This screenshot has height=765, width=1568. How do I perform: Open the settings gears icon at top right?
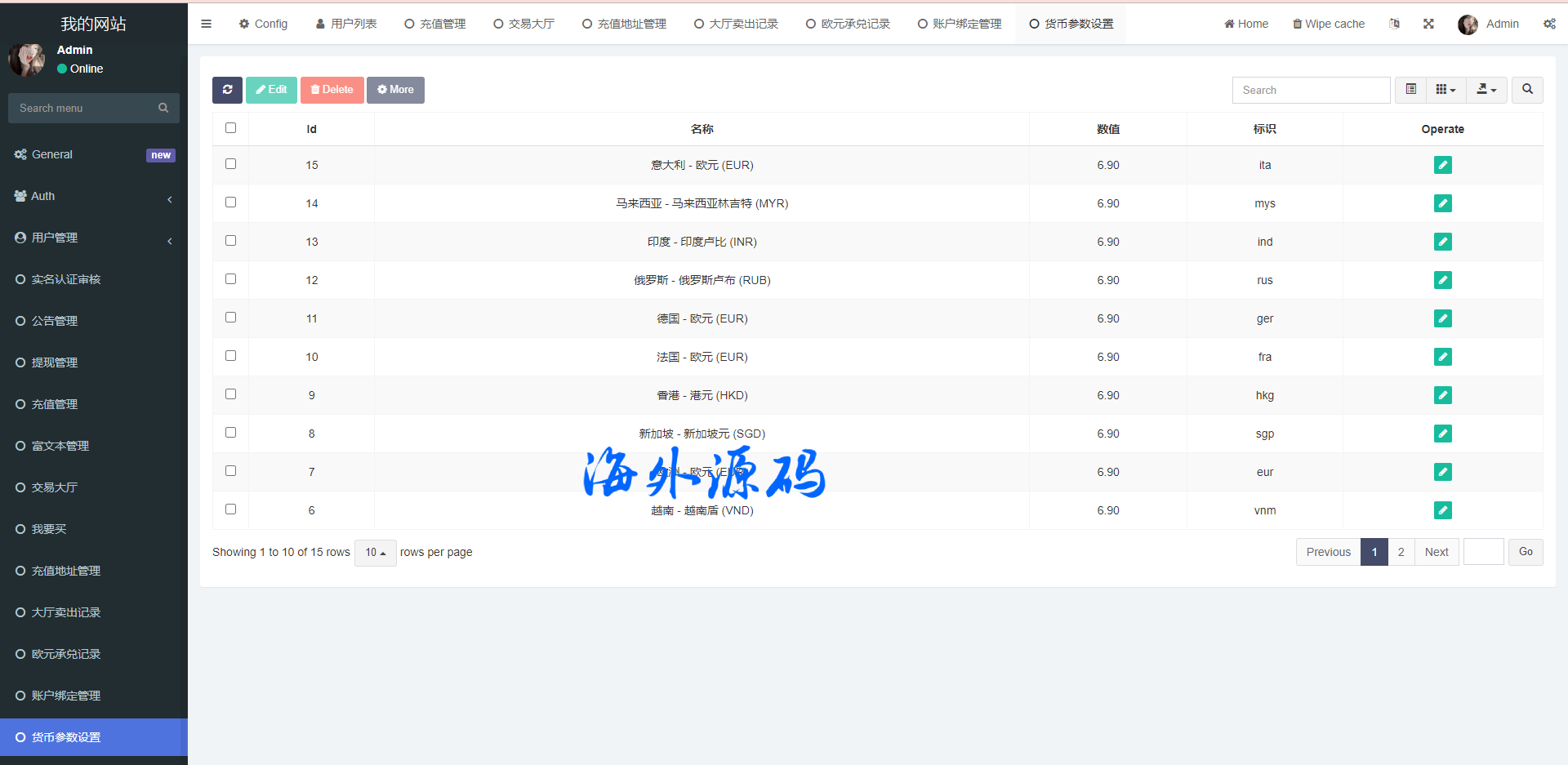click(1549, 24)
